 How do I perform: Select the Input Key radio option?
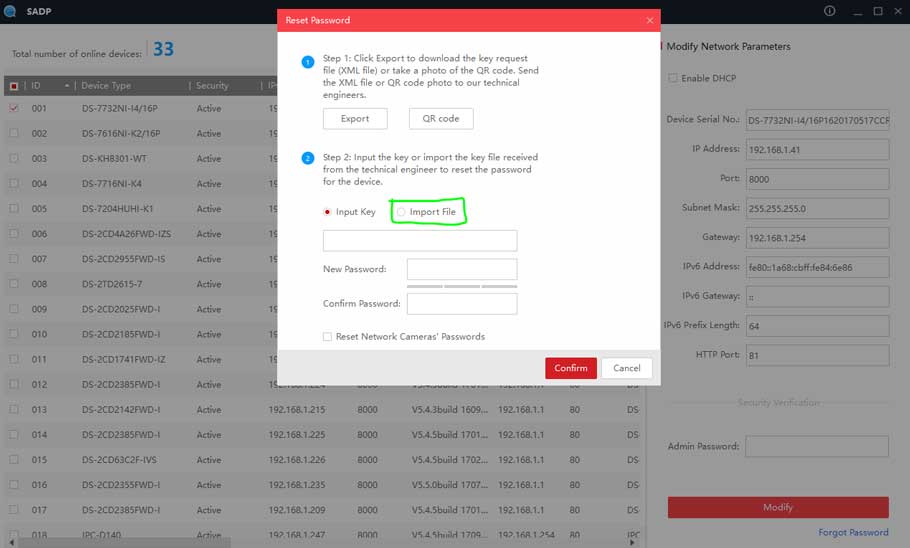tap(327, 212)
